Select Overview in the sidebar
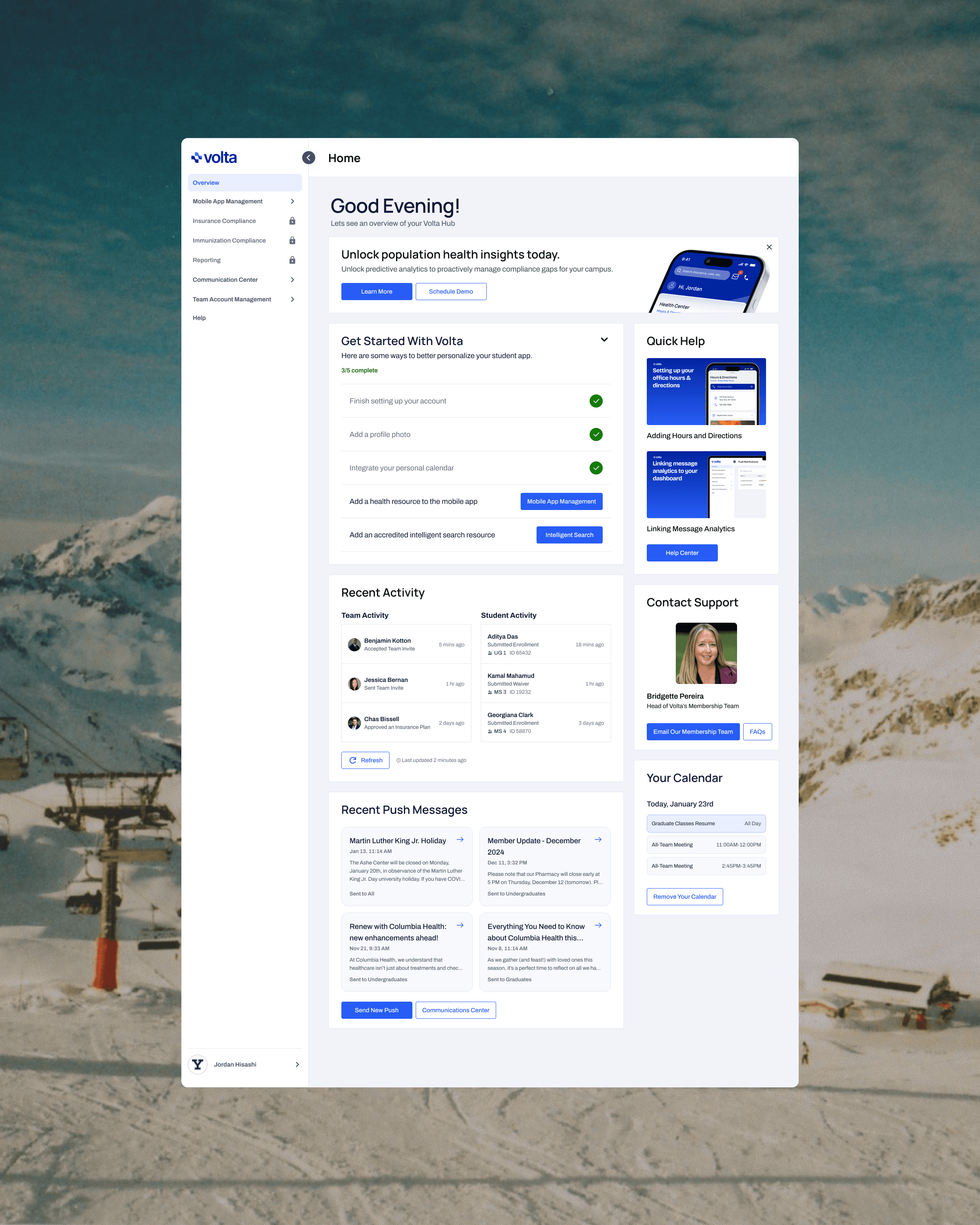This screenshot has width=980, height=1225. [x=244, y=183]
